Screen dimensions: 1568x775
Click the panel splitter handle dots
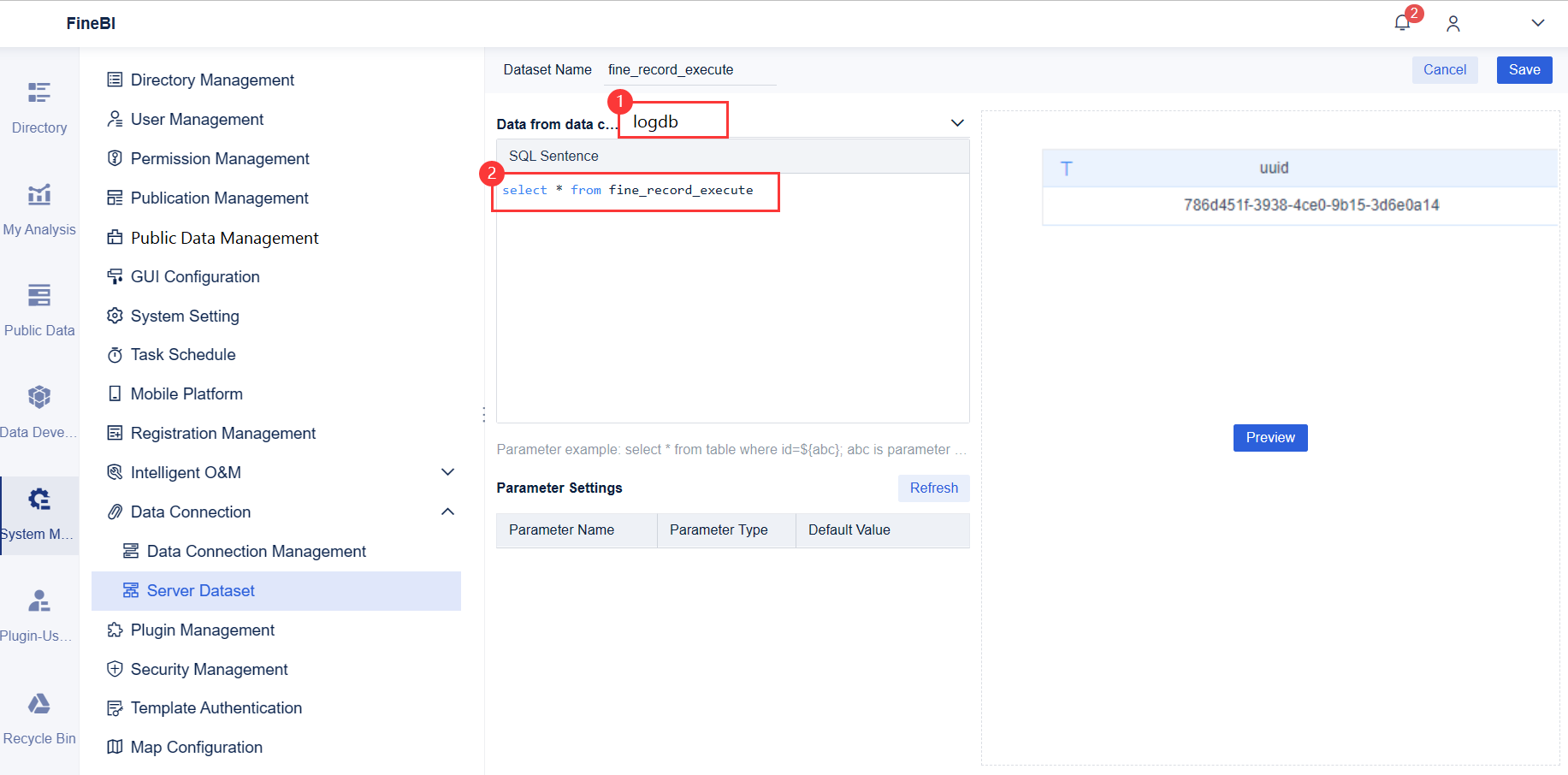484,415
